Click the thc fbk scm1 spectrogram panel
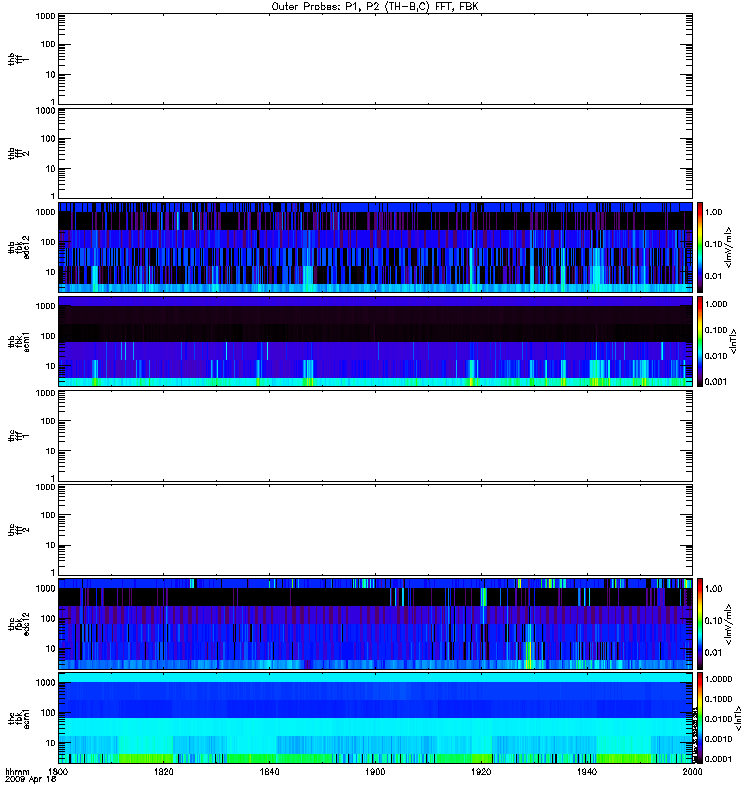This screenshot has height=800, width=750. (375, 718)
